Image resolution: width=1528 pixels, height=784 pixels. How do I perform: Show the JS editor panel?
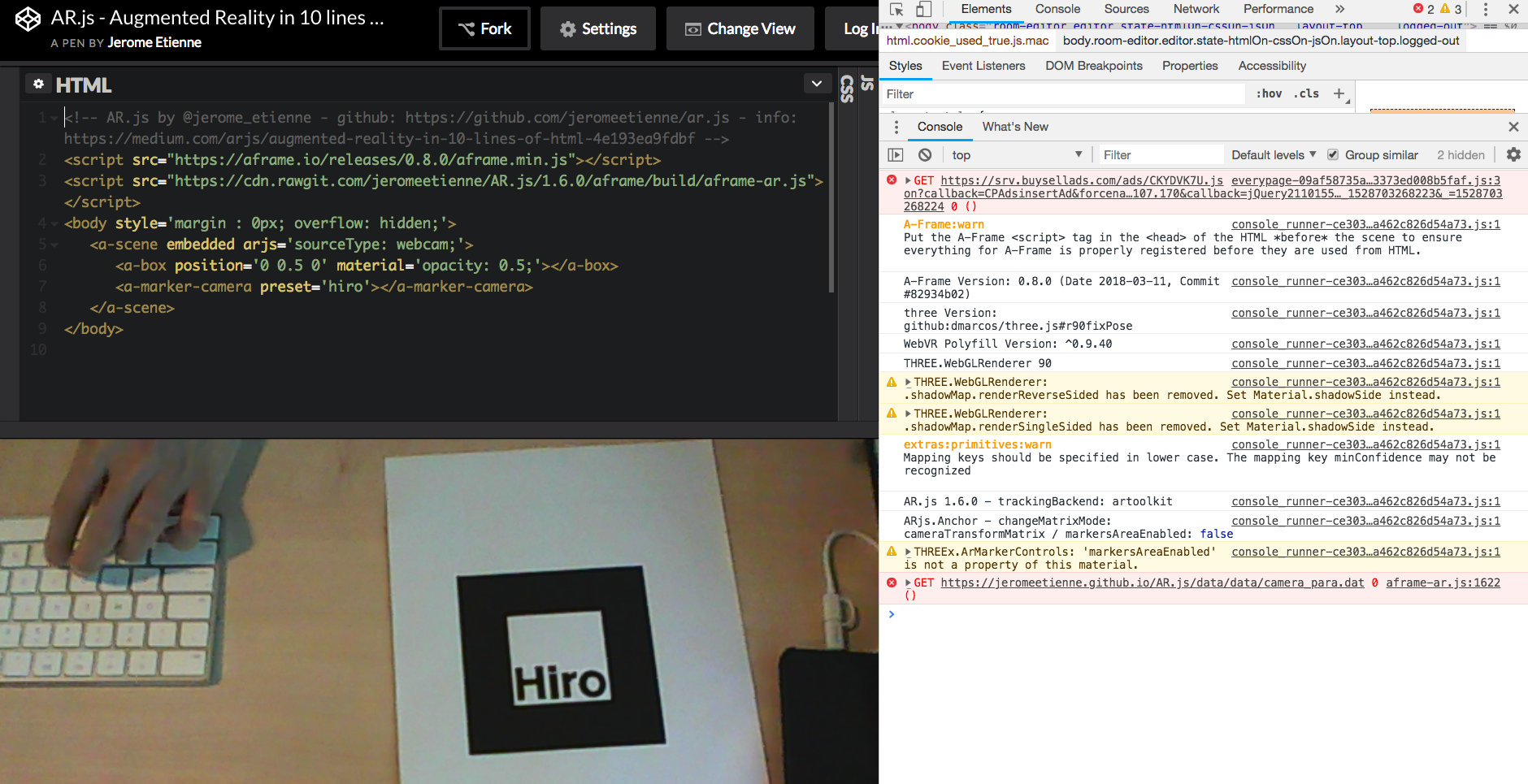[867, 83]
